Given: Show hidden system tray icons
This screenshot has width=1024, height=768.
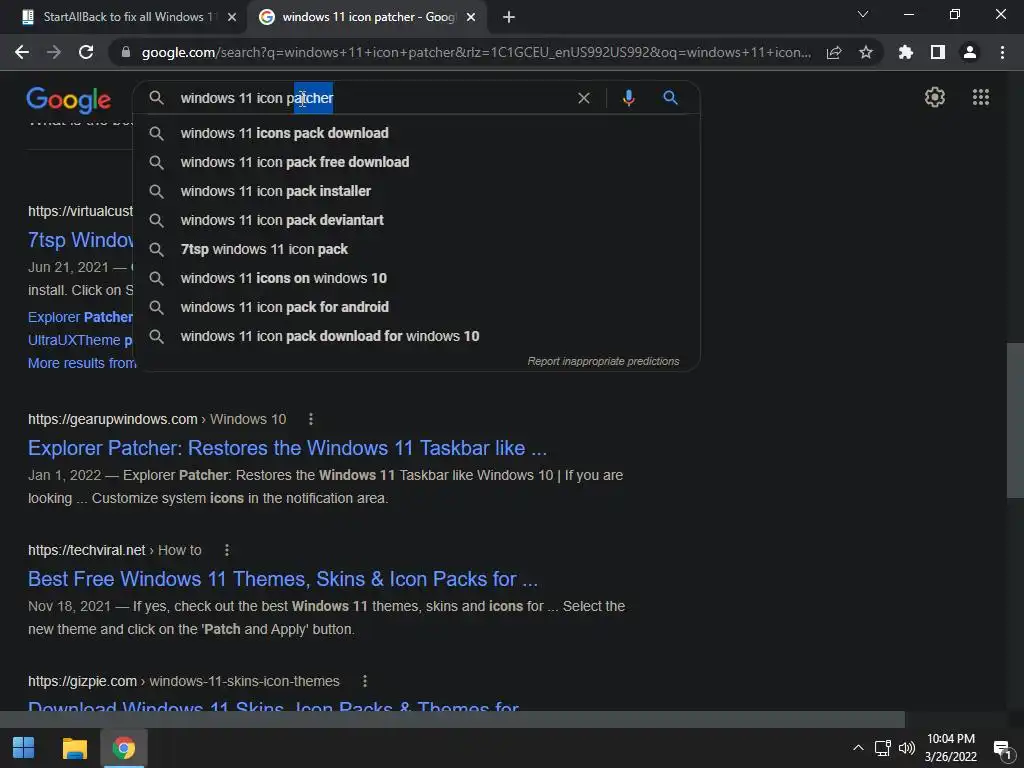Looking at the screenshot, I should click(x=858, y=748).
